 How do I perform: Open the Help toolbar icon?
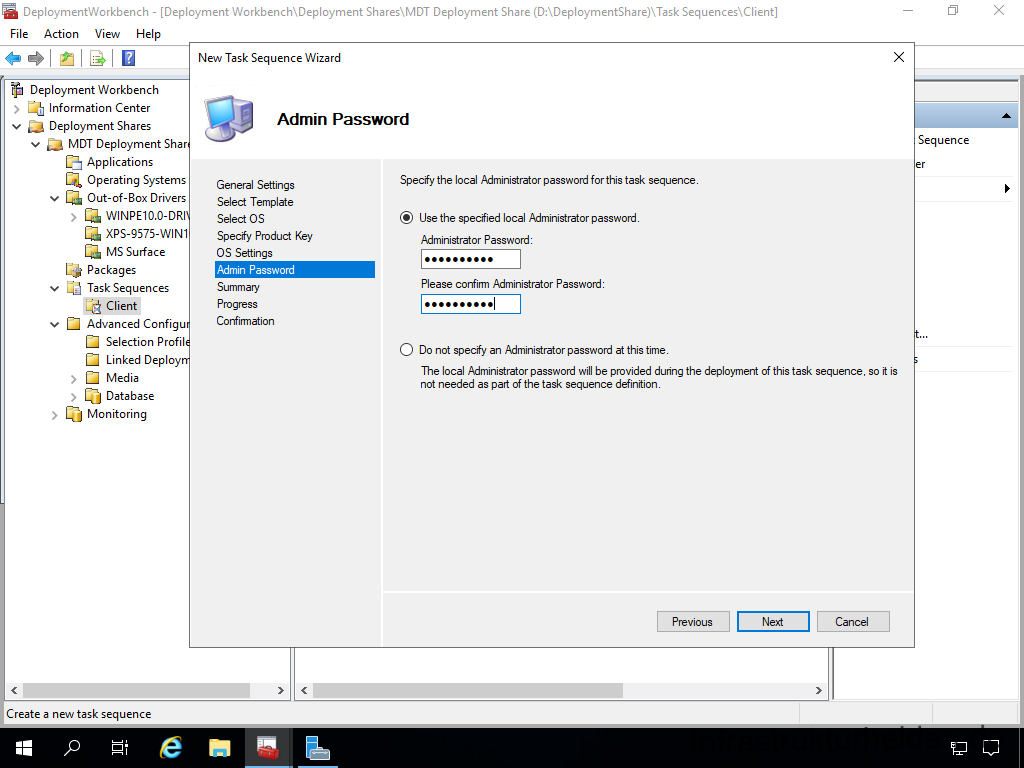(129, 58)
